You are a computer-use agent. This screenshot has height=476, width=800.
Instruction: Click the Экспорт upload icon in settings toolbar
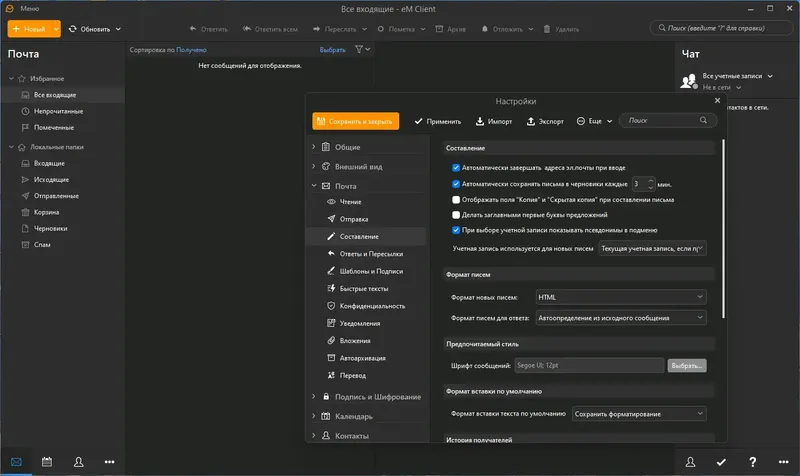click(531, 121)
